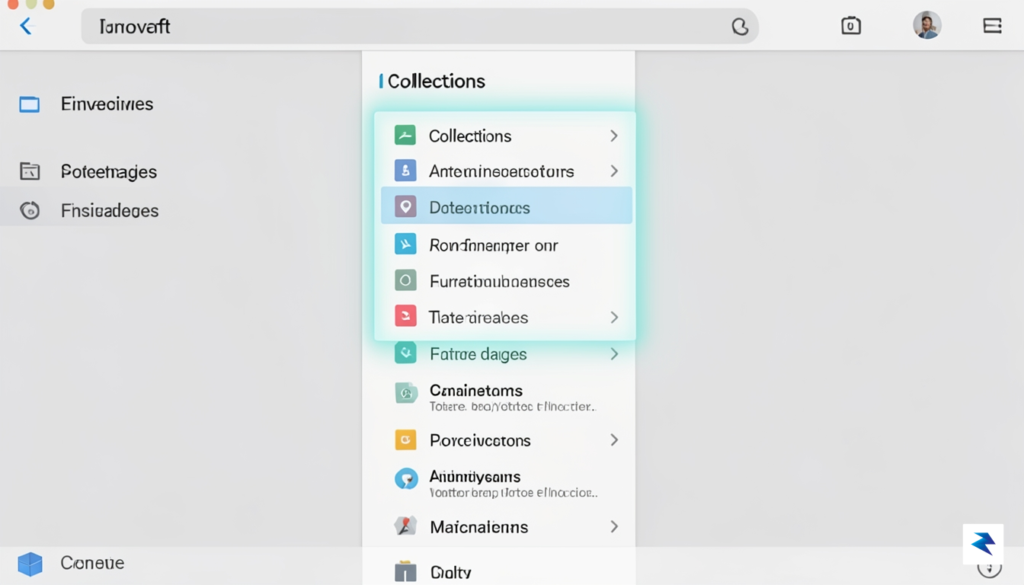Open the Collections list row

click(506, 136)
